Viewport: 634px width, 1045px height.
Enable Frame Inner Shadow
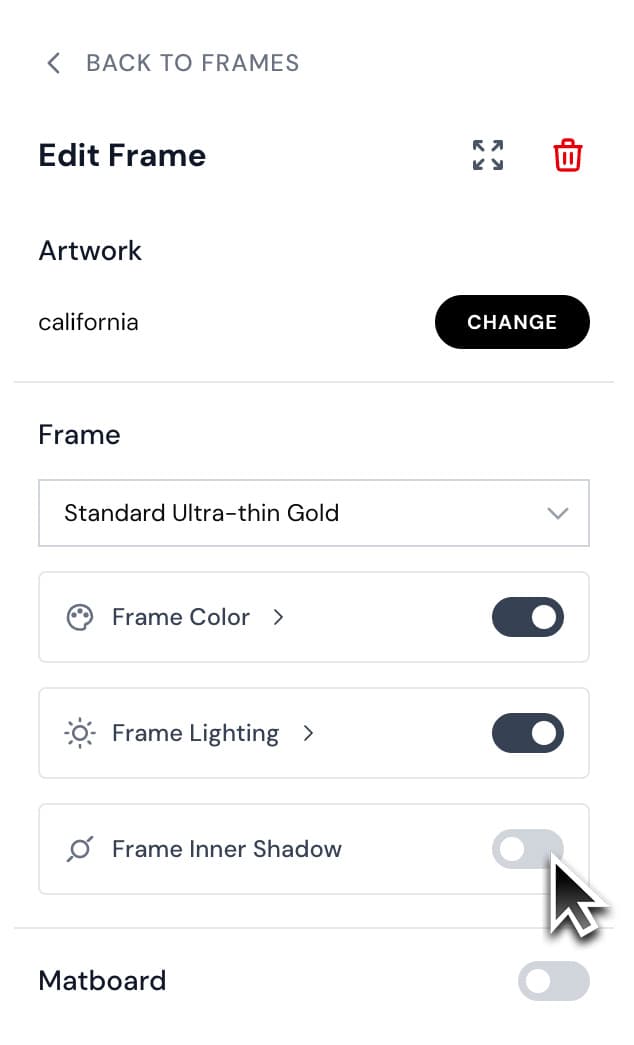pos(527,849)
